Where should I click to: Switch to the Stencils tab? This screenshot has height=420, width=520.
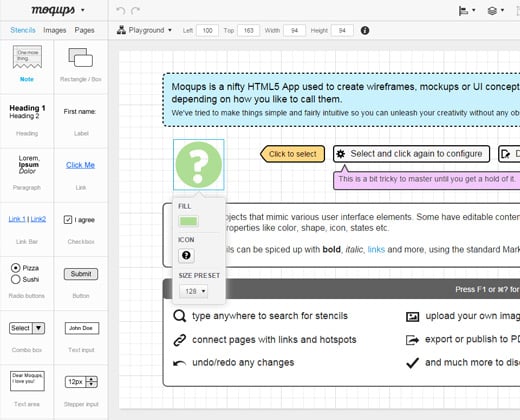coord(23,30)
